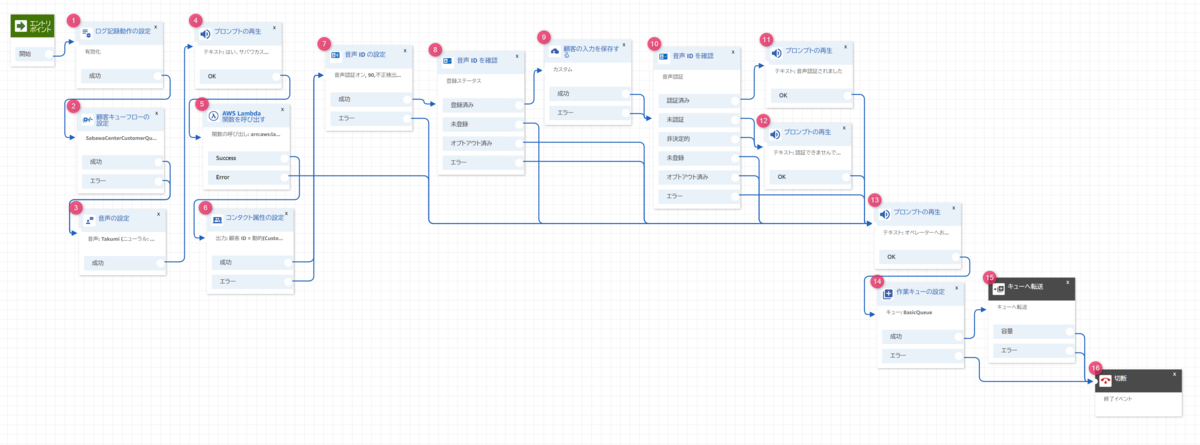Click the set working queue block icon
The height and width of the screenshot is (445, 1200).
tap(887, 293)
